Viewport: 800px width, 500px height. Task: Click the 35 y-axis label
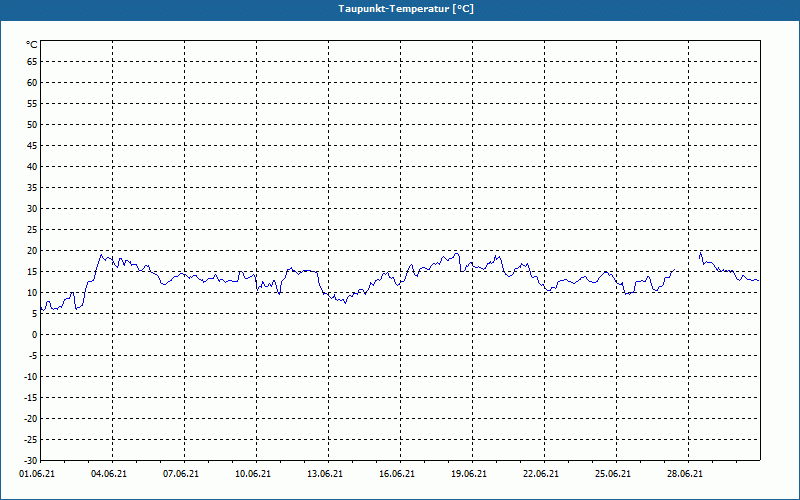pos(32,188)
